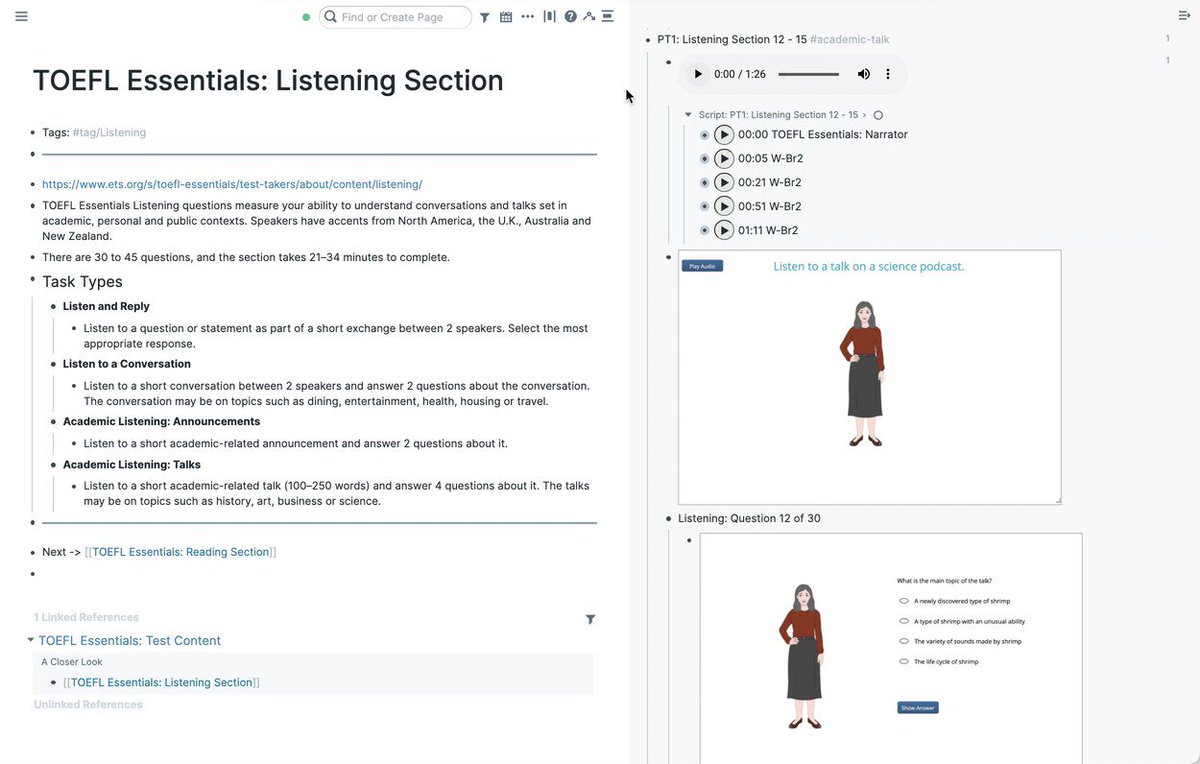This screenshot has width=1200, height=764.
Task: Open the left sidebar hamburger menu
Action: [x=21, y=17]
